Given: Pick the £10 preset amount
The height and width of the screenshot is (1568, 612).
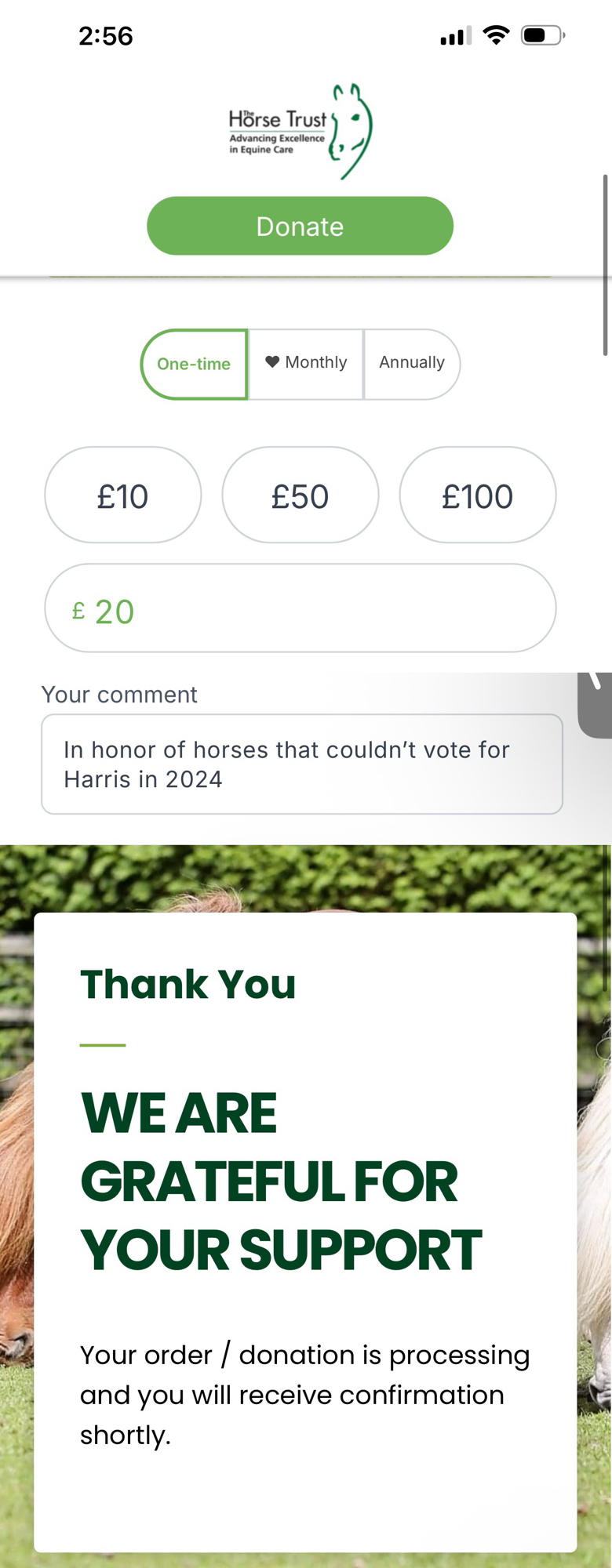Looking at the screenshot, I should (122, 495).
